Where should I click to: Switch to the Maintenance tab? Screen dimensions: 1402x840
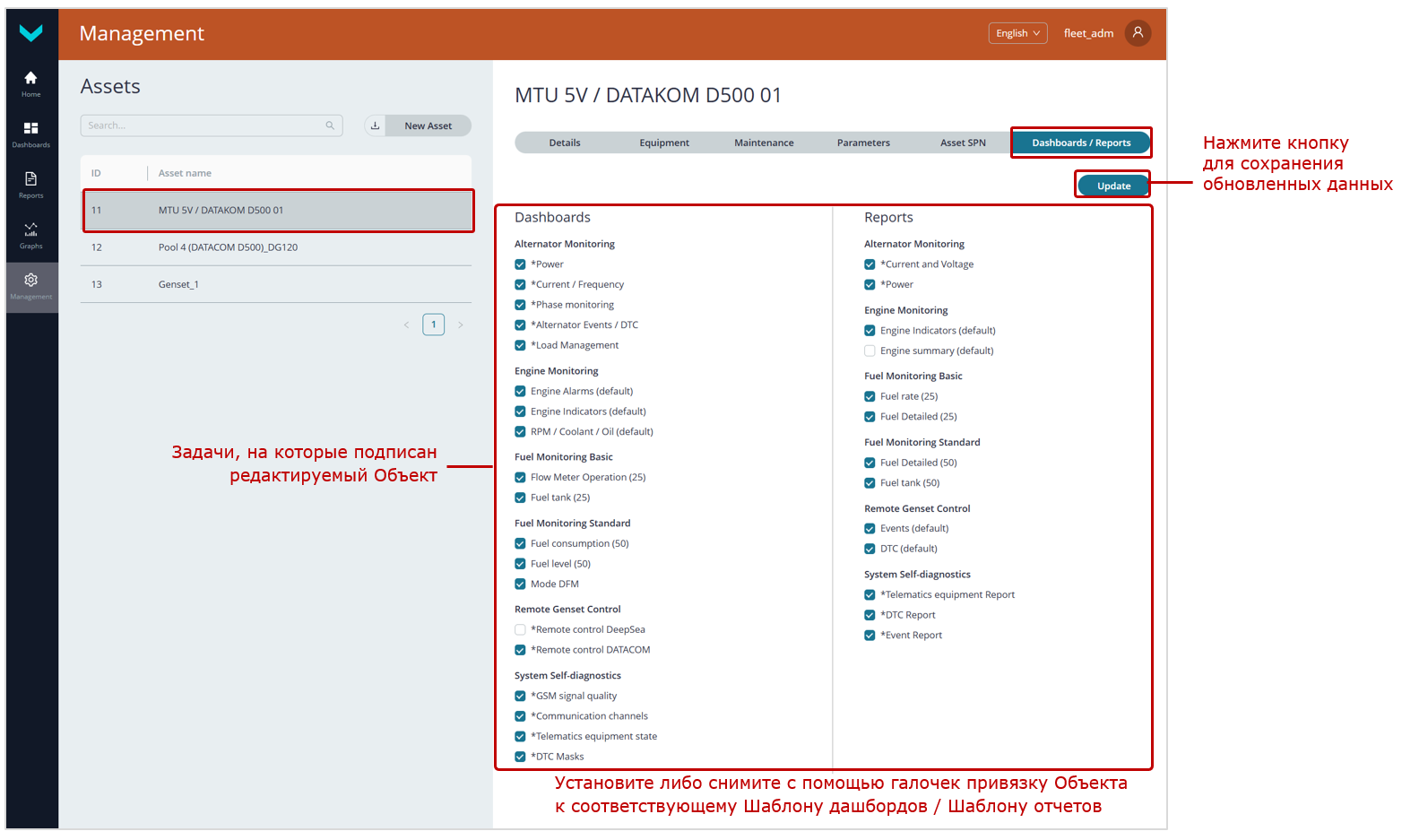764,143
